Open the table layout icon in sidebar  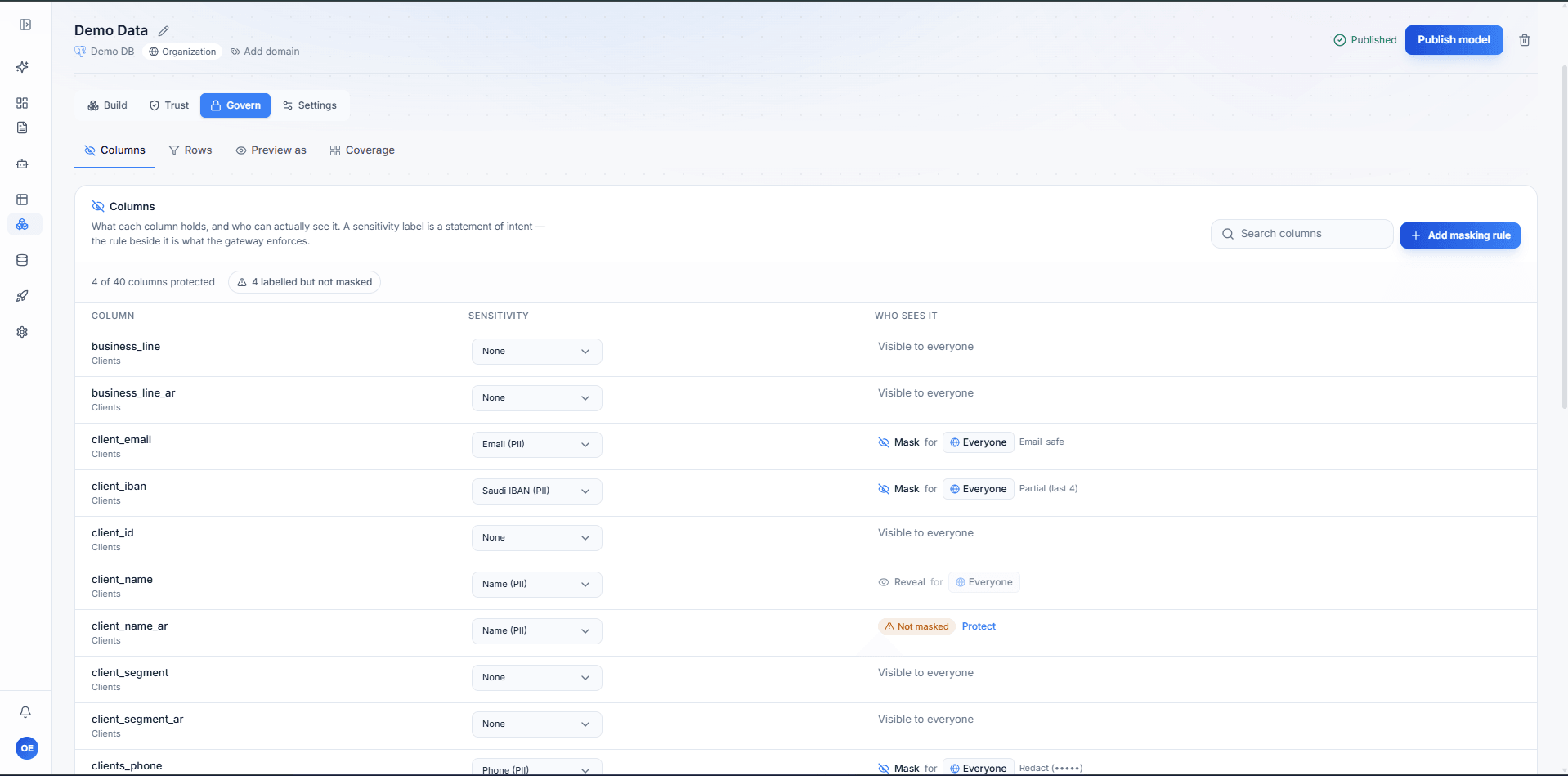[x=22, y=200]
